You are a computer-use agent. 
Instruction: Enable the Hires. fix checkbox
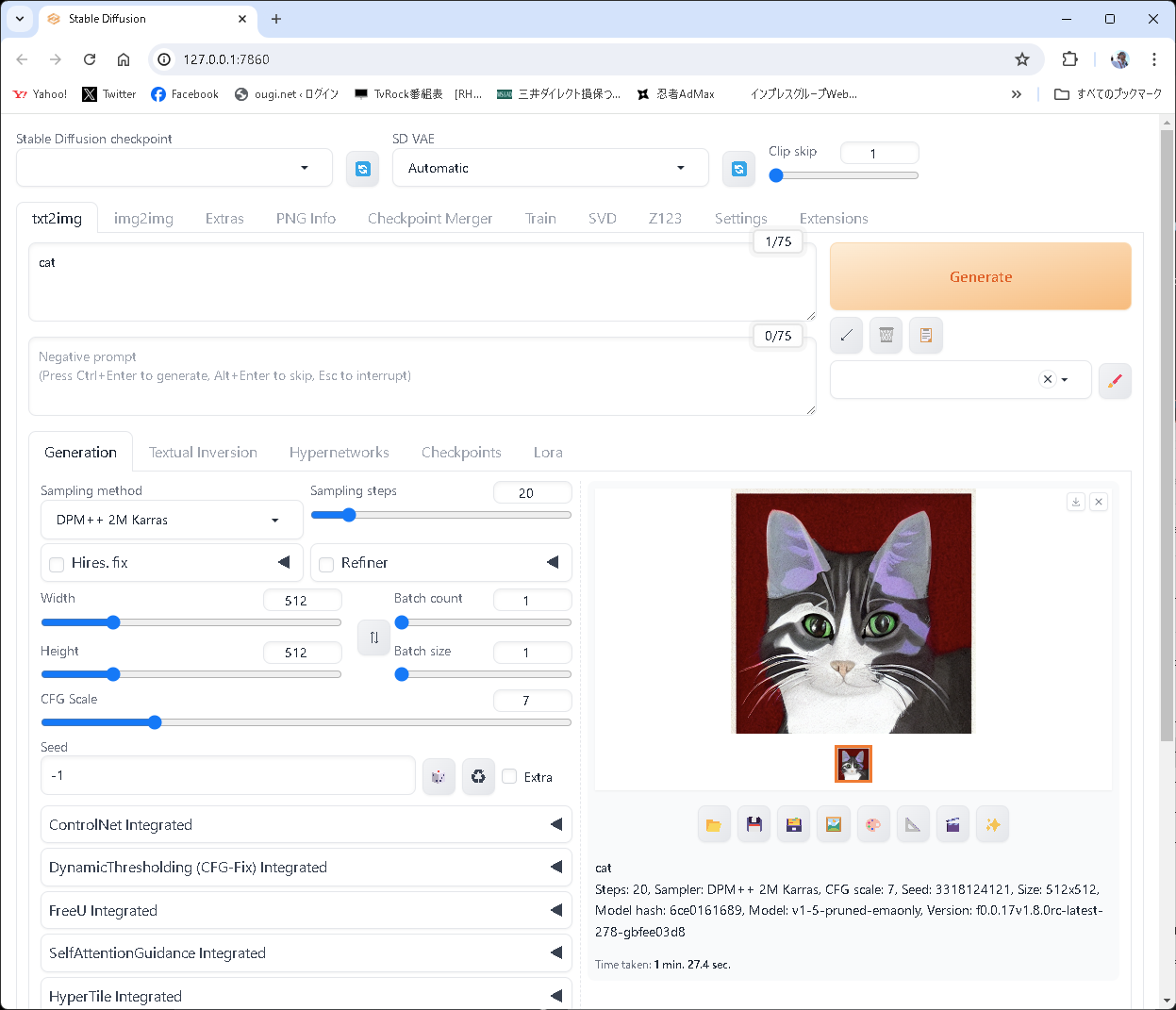click(56, 563)
